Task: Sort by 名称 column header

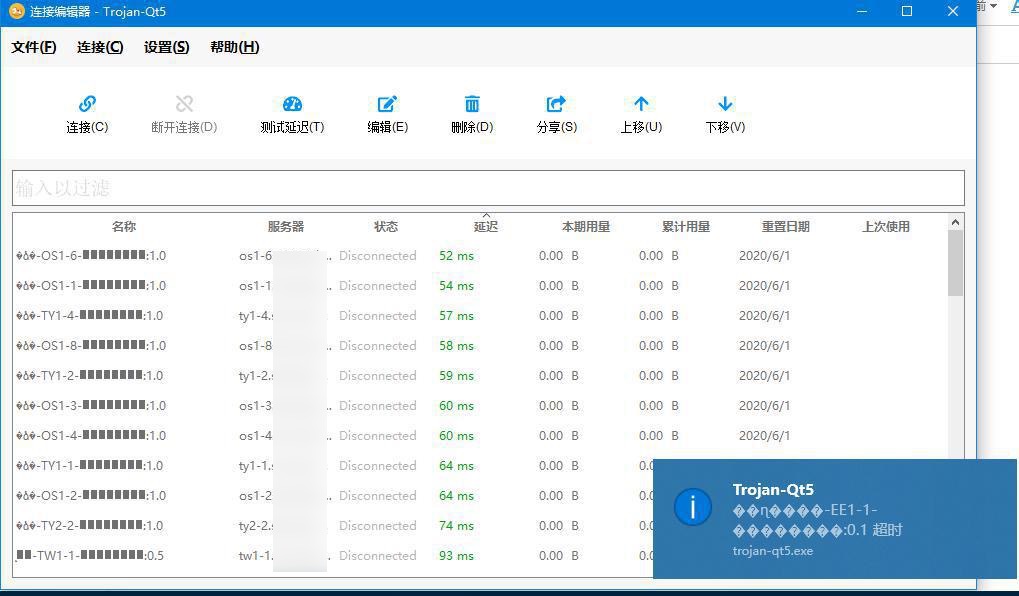Action: (x=123, y=226)
